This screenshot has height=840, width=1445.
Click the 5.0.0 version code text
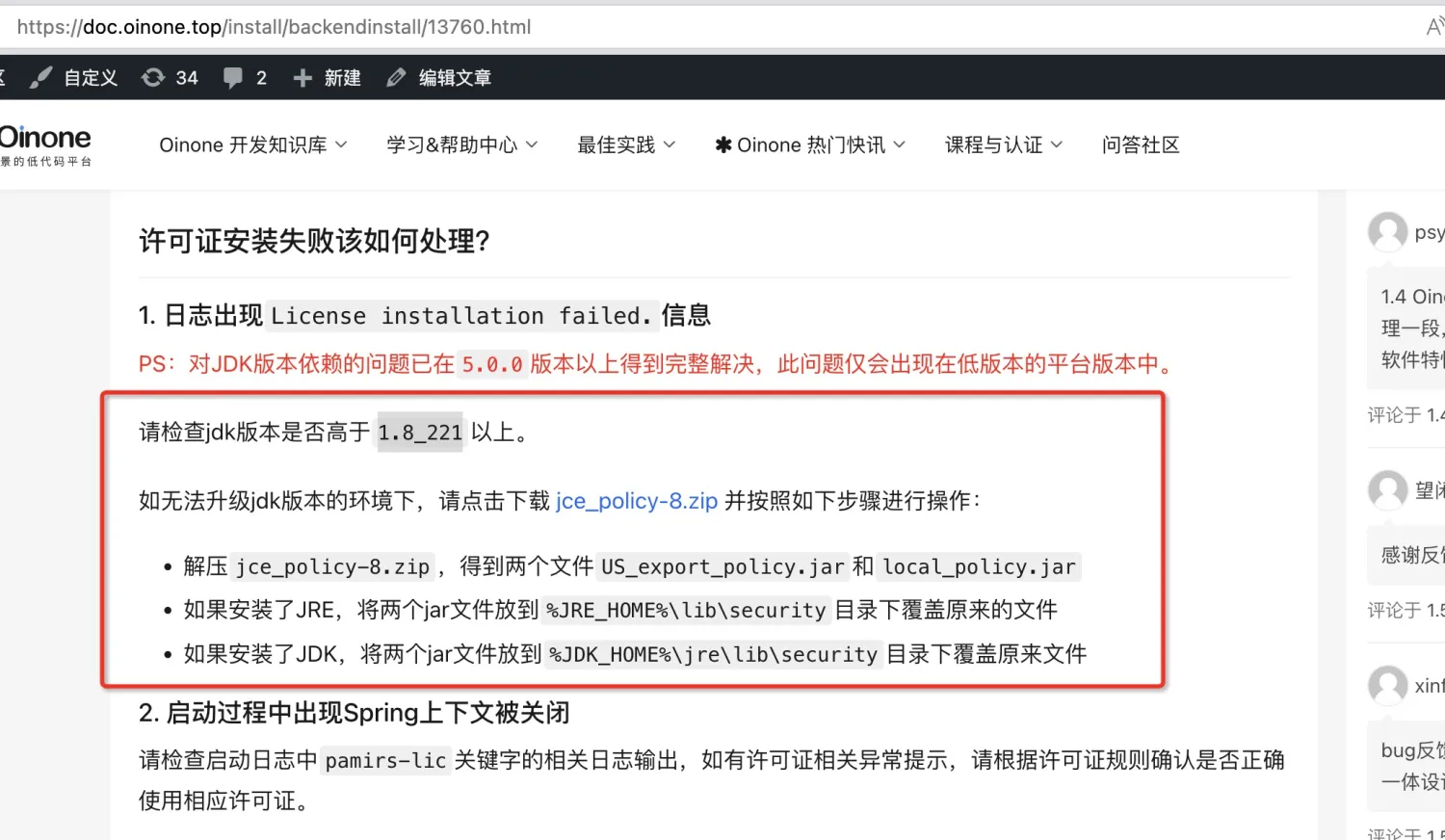pyautogui.click(x=492, y=365)
